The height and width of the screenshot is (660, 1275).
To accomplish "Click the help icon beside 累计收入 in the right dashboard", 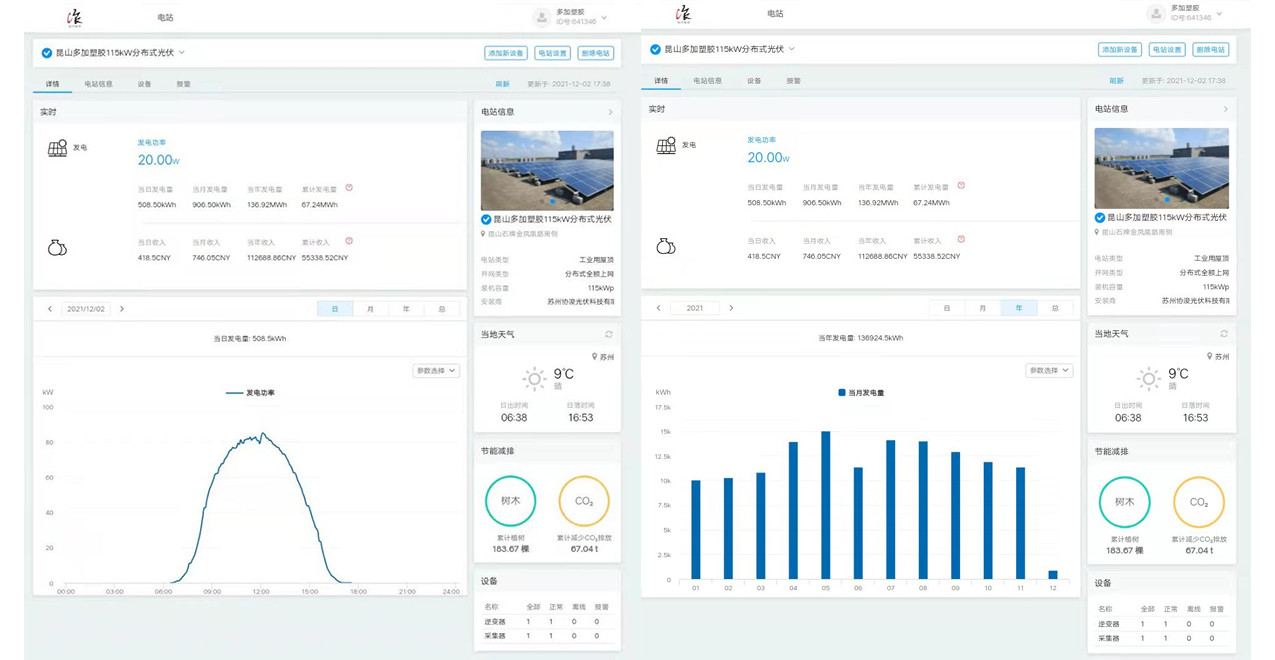I will click(961, 239).
